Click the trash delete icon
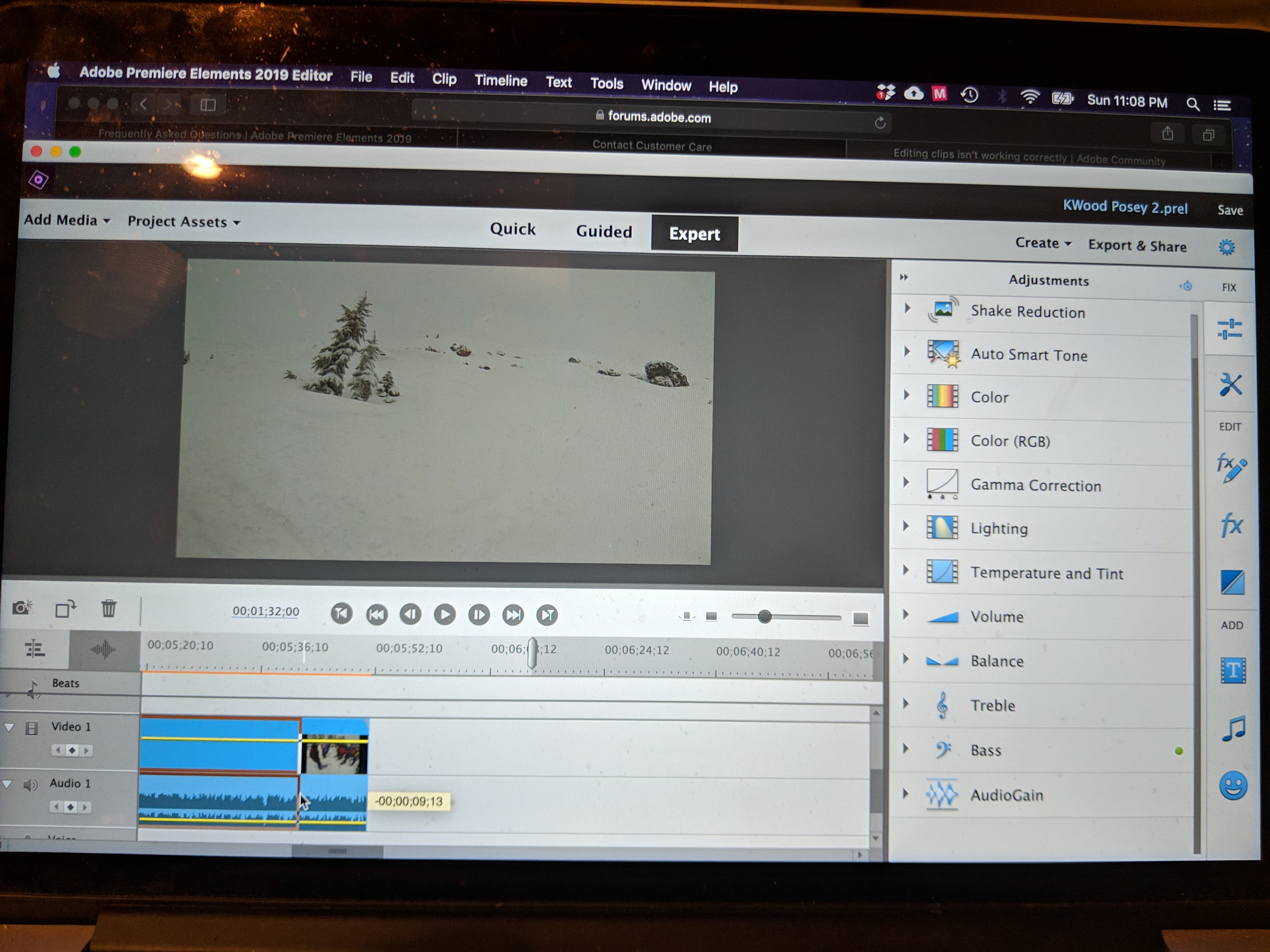This screenshot has width=1270, height=952. tap(109, 608)
